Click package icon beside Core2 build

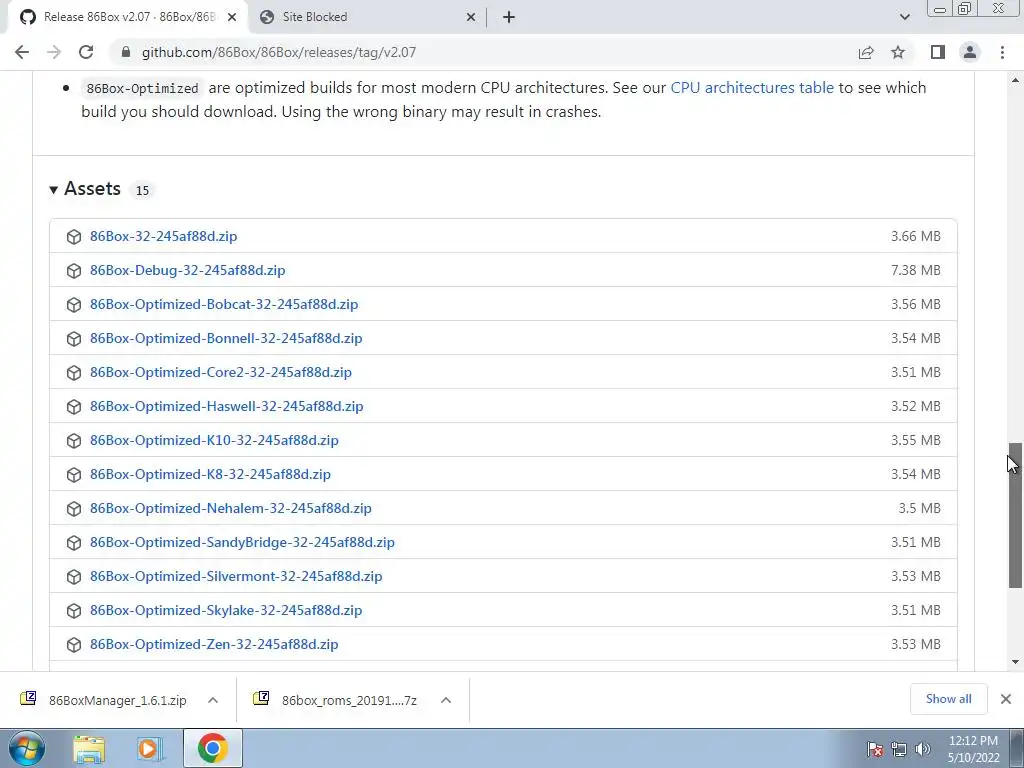(74, 372)
